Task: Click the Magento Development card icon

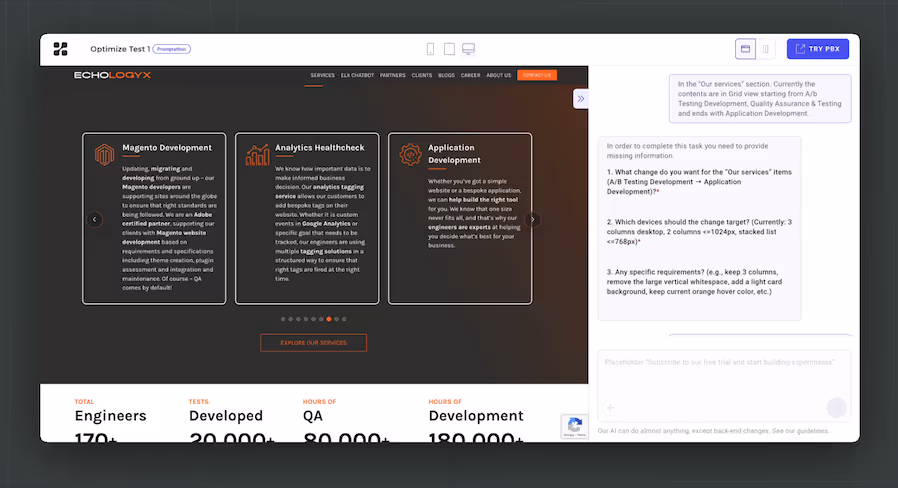Action: (x=104, y=155)
